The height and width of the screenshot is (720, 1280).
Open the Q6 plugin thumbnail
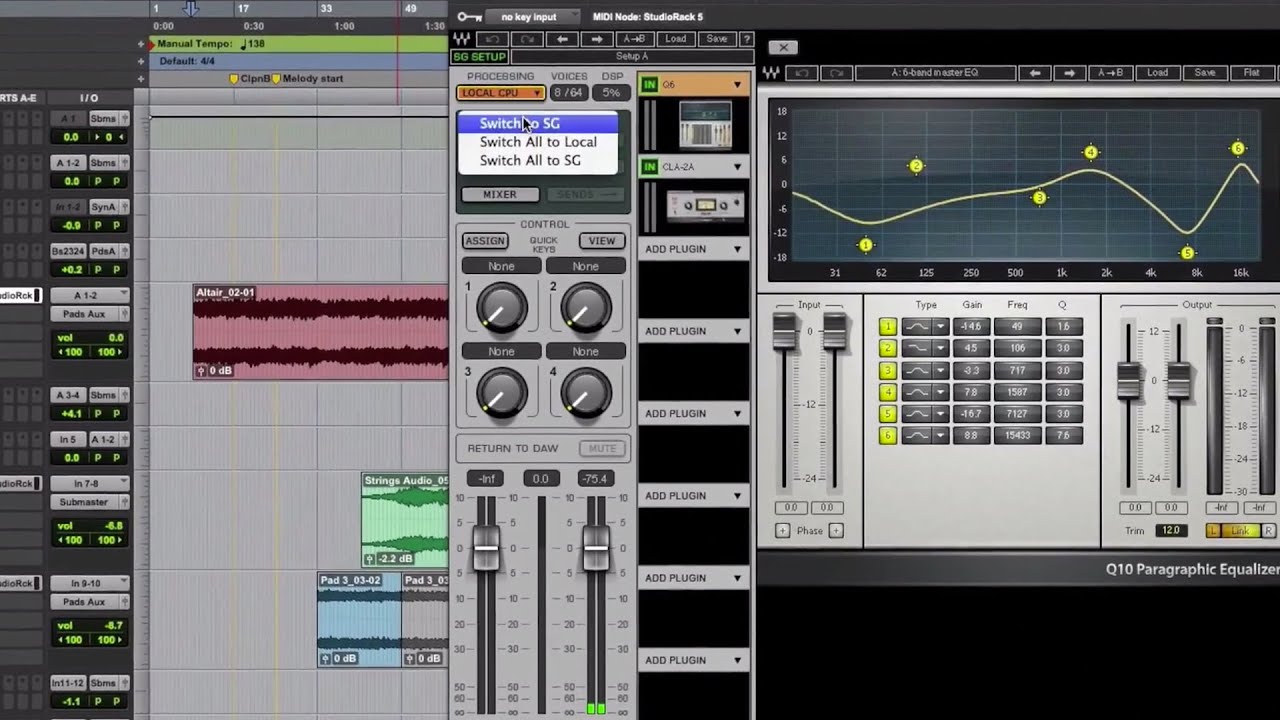pos(705,124)
